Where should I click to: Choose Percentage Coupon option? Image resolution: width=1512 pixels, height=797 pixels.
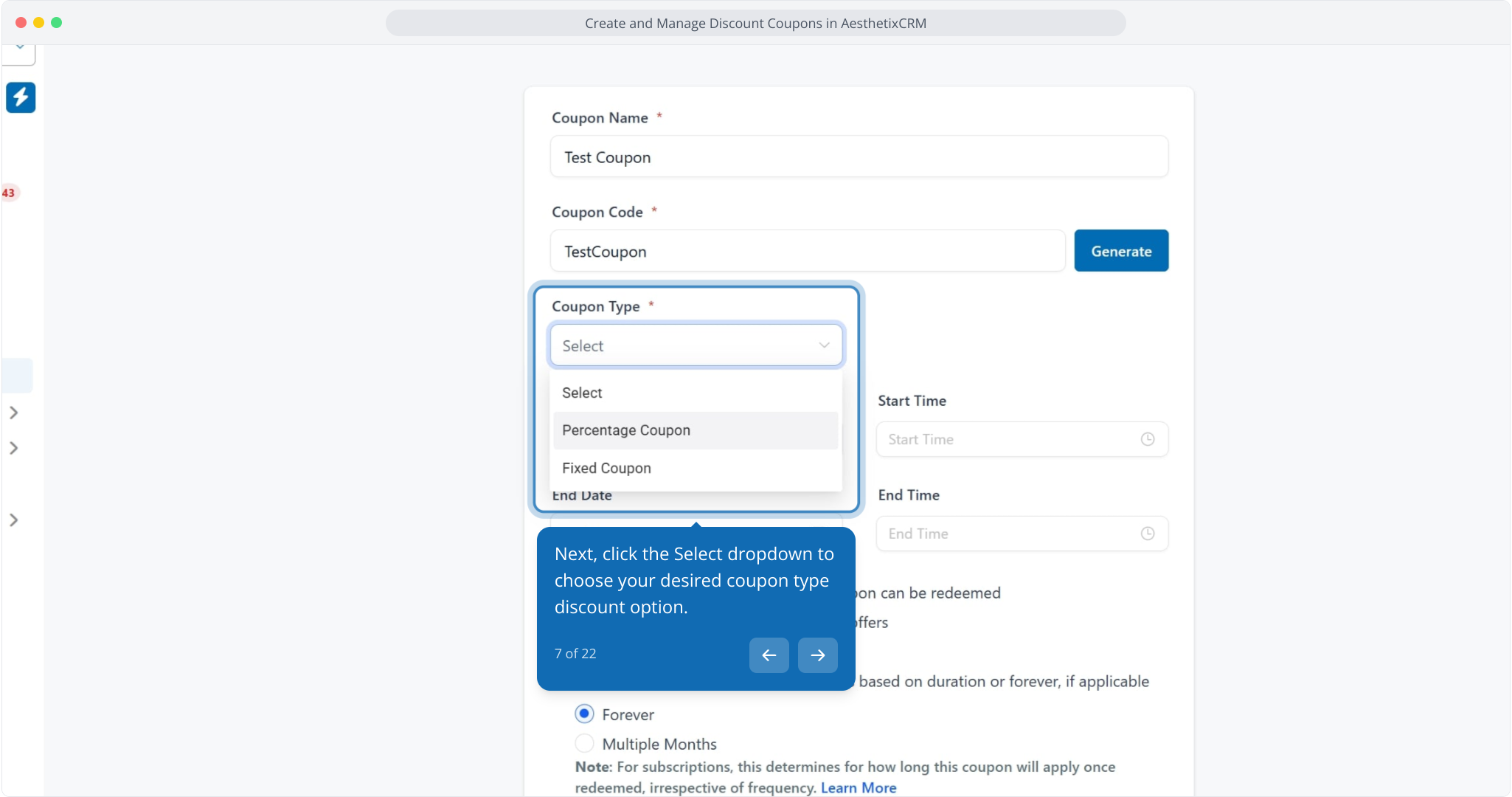pyautogui.click(x=626, y=430)
